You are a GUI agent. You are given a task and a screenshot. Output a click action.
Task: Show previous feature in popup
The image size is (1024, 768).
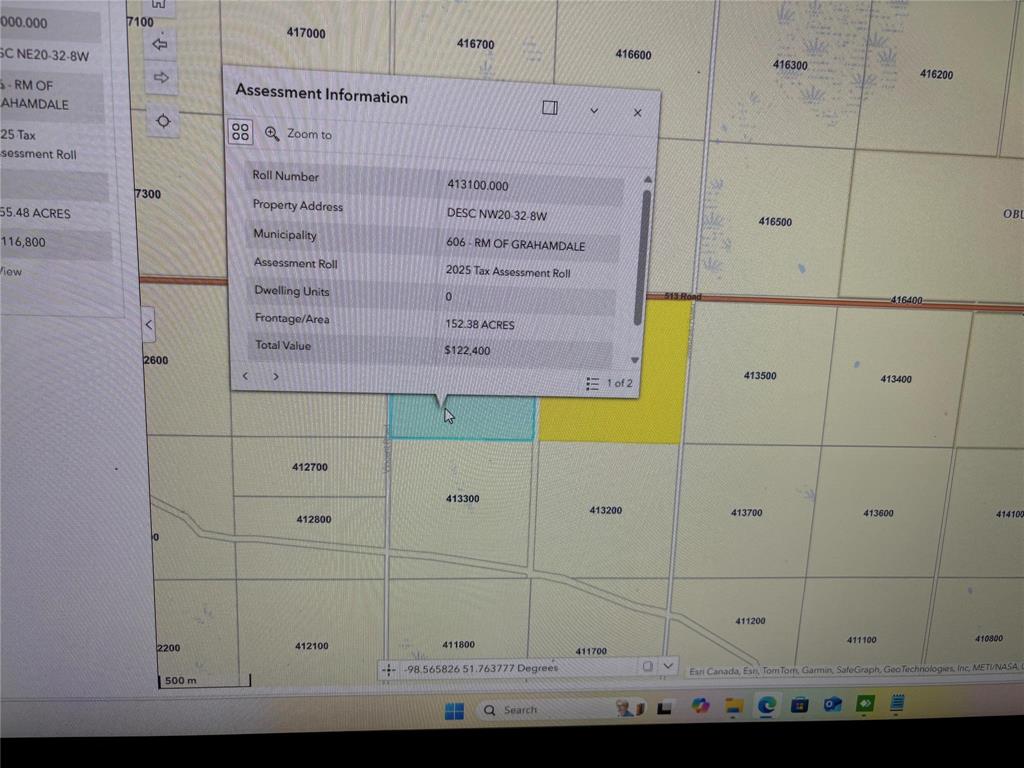[246, 376]
